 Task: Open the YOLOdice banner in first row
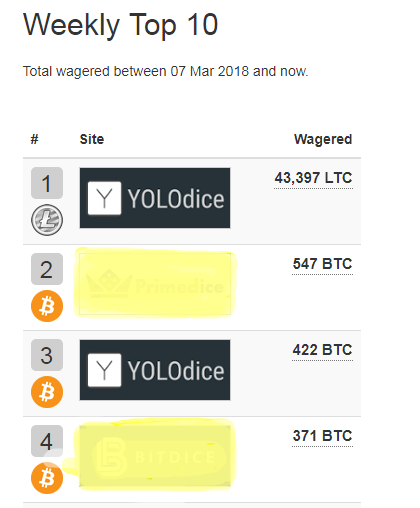155,198
